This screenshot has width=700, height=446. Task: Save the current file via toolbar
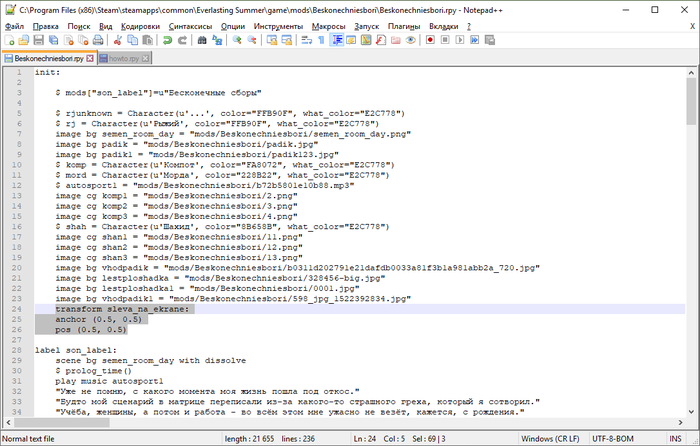pos(39,40)
